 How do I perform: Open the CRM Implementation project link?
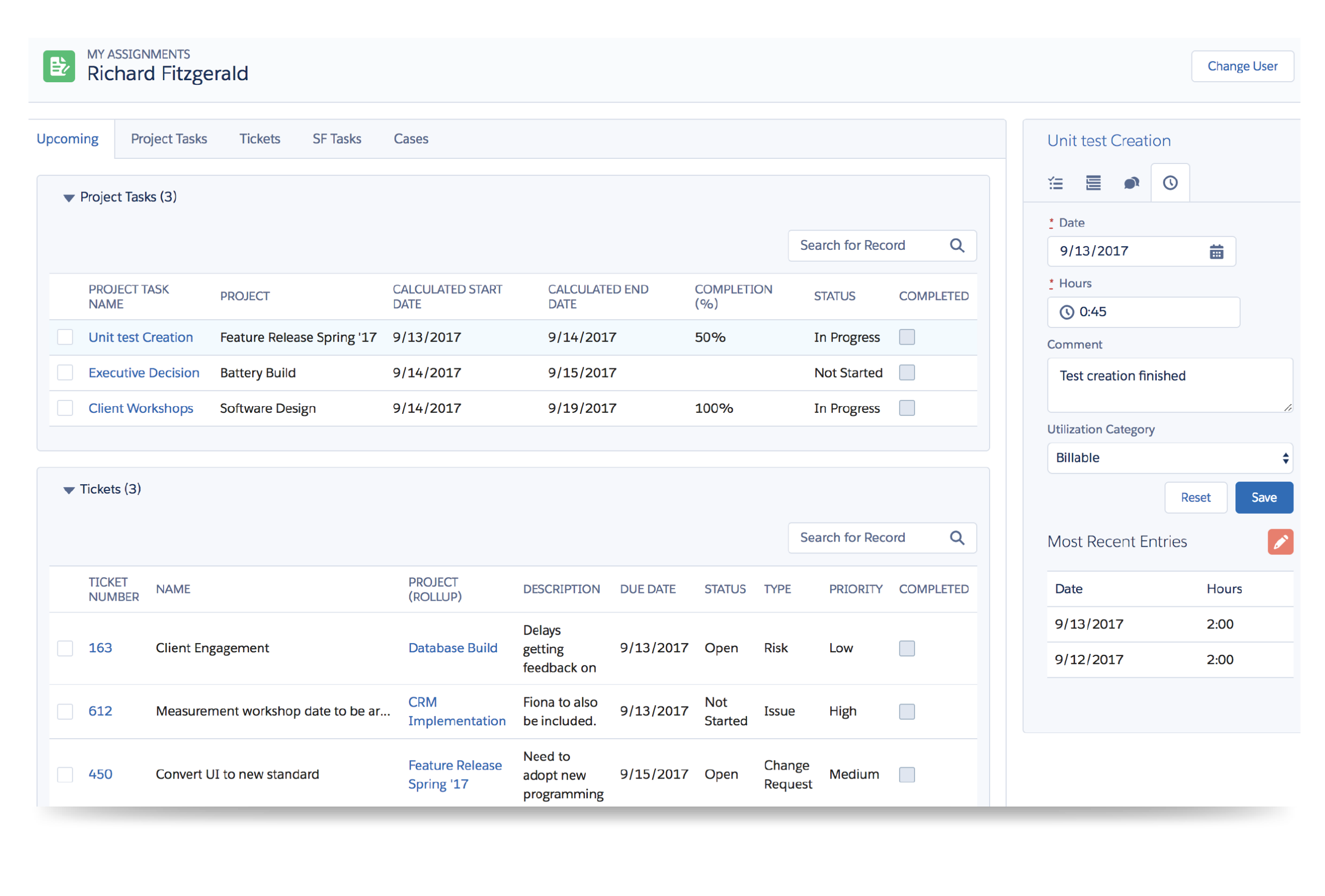coord(457,712)
